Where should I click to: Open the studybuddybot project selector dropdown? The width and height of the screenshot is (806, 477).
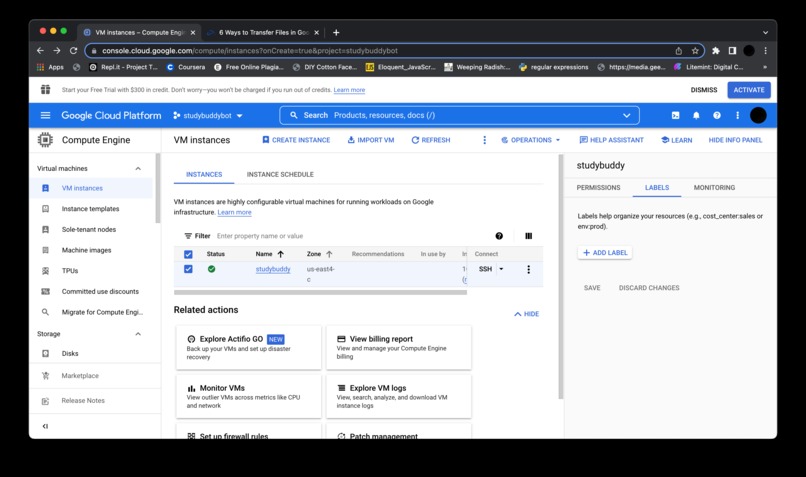pos(208,116)
